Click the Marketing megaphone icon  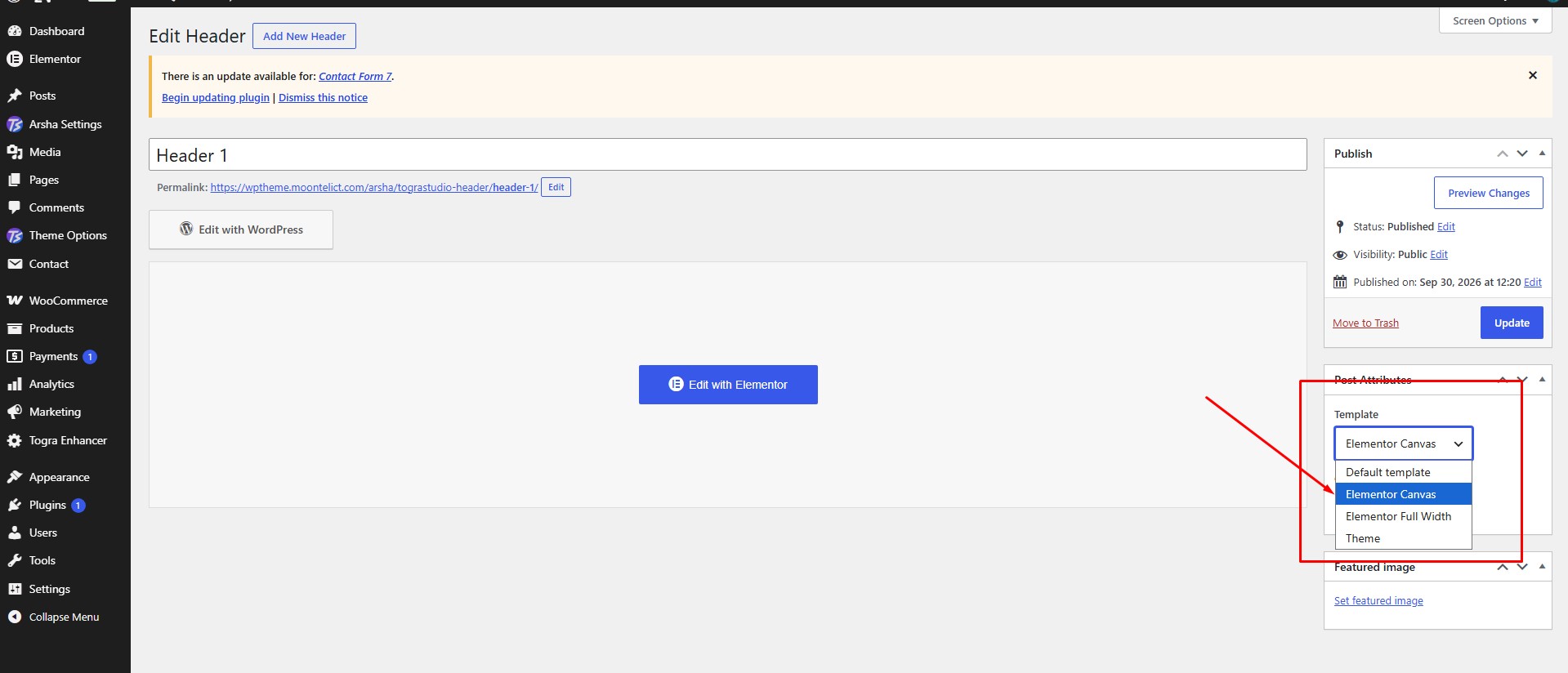[15, 412]
